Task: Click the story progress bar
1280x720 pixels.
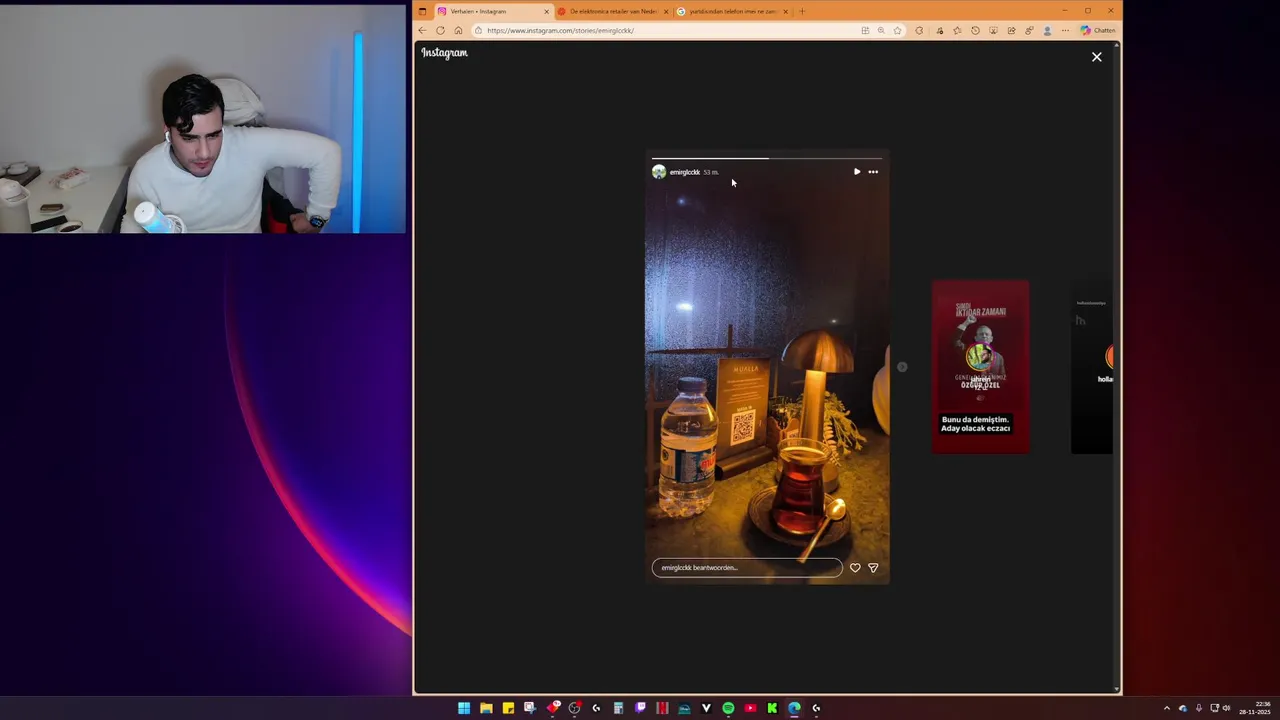Action: coord(767,158)
